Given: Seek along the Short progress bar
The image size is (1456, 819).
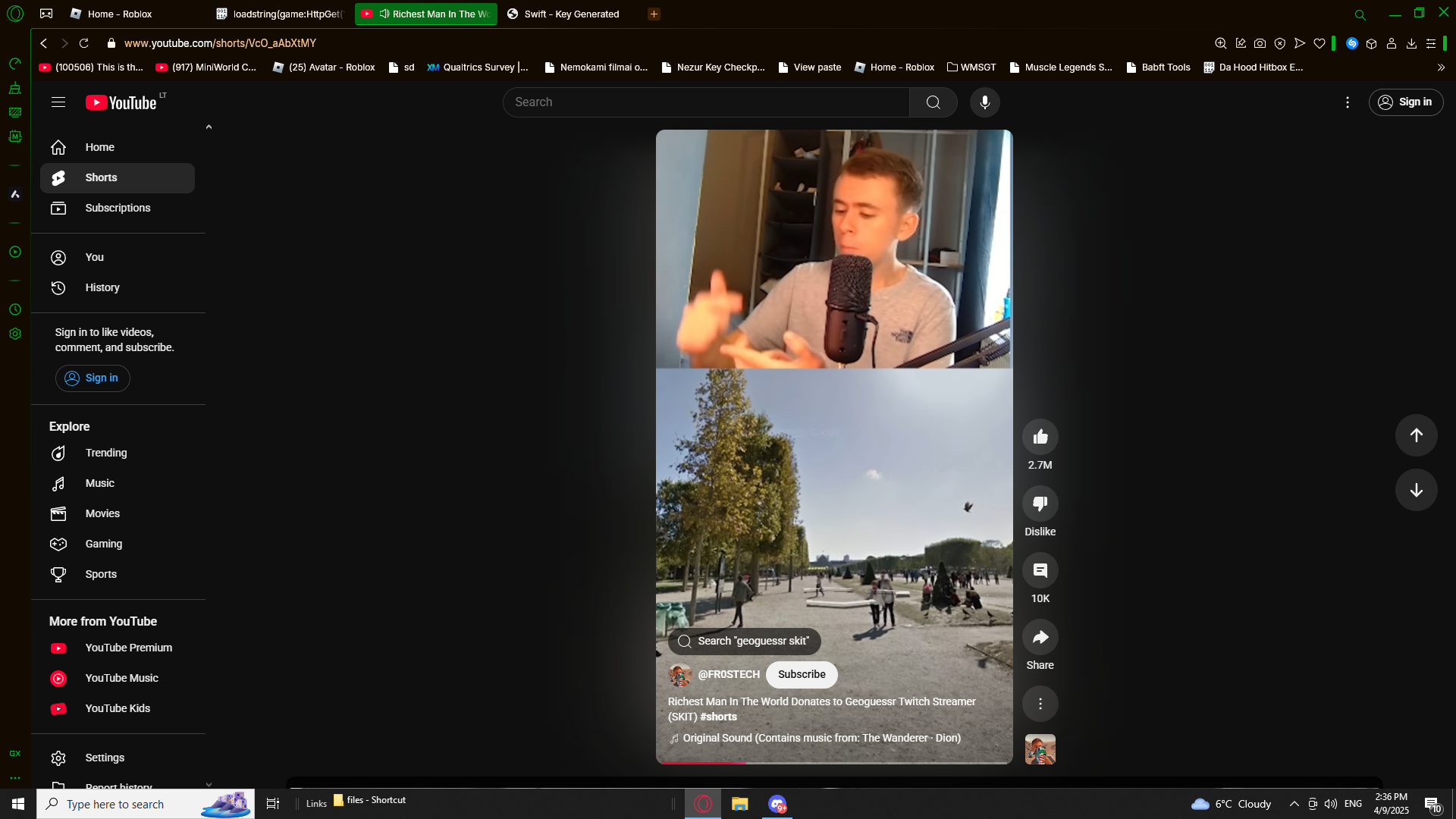Looking at the screenshot, I should pyautogui.click(x=834, y=762).
